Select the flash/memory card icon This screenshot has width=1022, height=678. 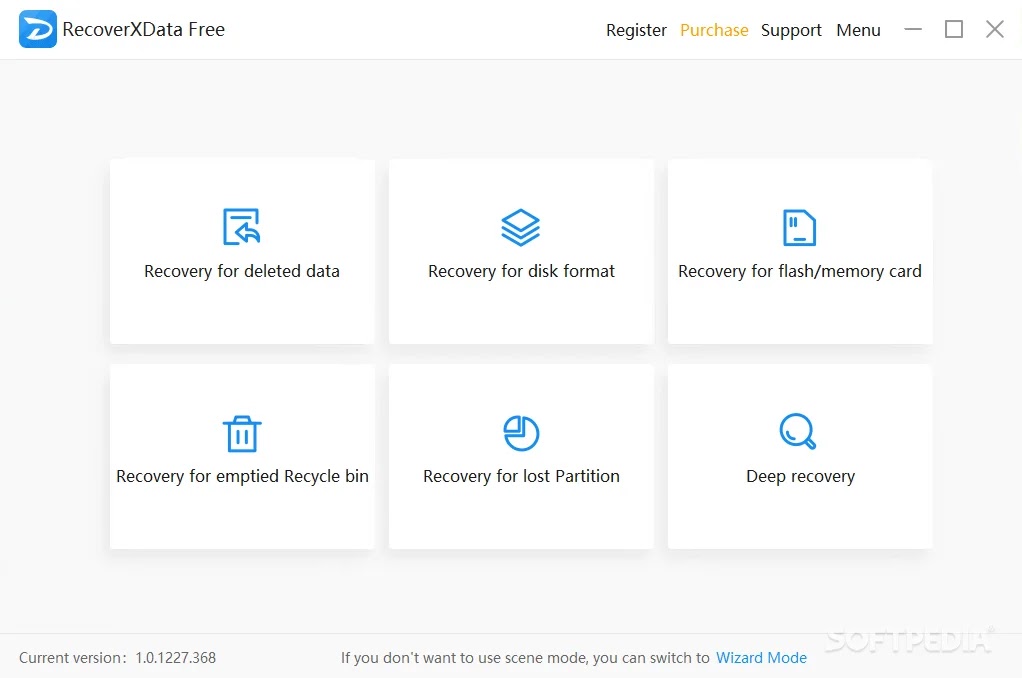click(799, 228)
